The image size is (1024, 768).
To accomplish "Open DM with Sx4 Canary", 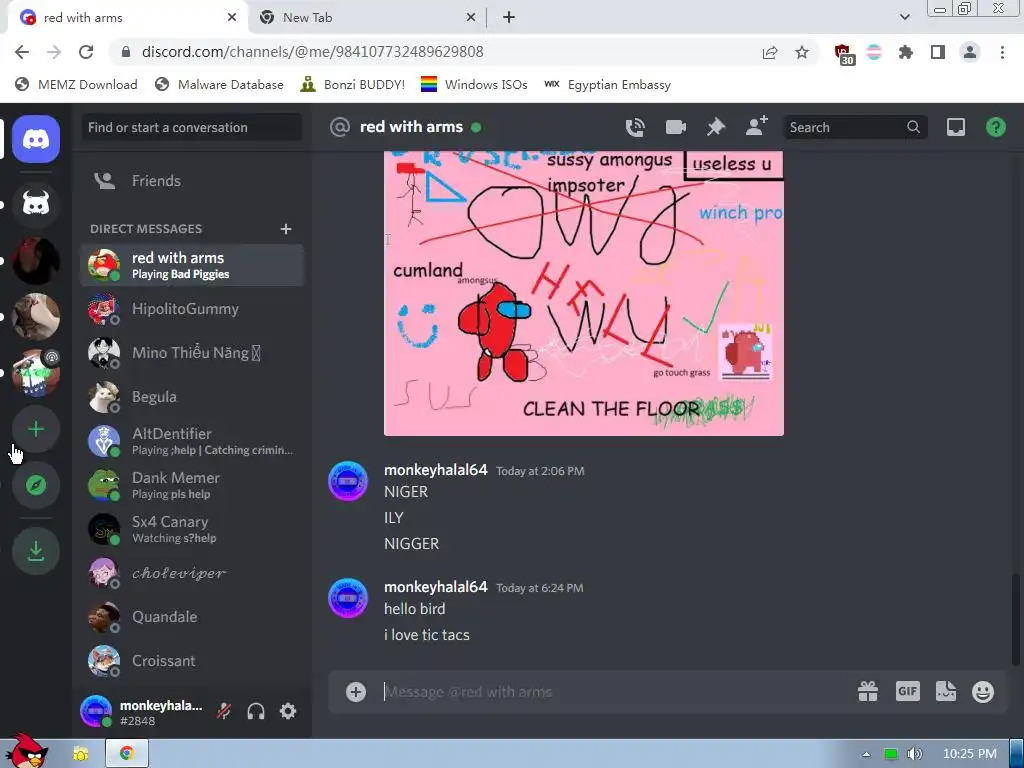I will tap(191, 529).
